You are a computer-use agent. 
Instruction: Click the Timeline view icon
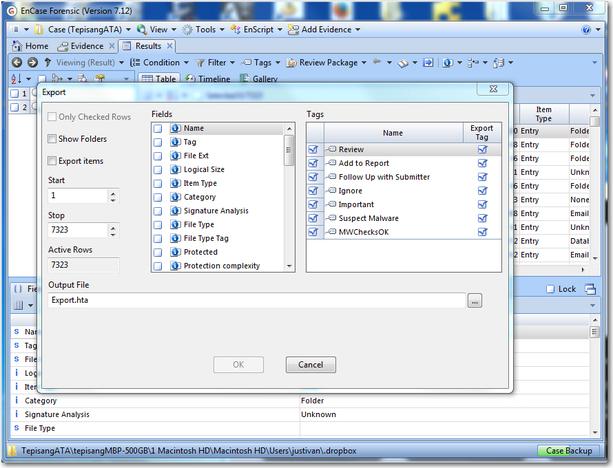[190, 79]
